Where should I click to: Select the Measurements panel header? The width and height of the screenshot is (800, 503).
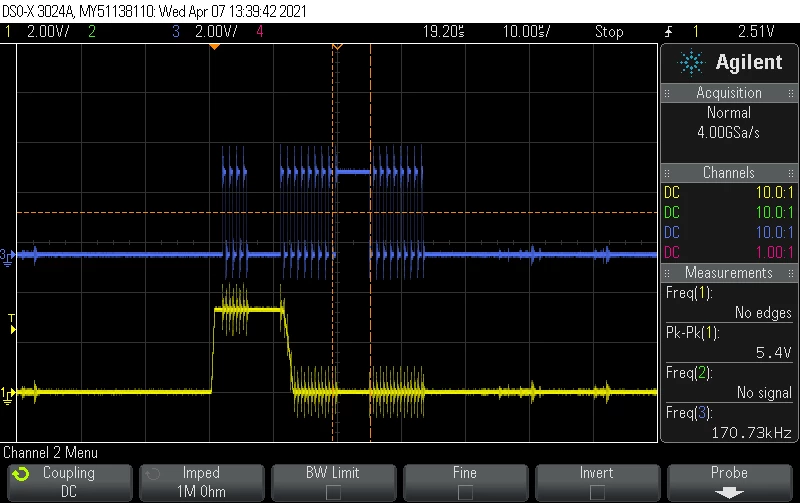click(729, 272)
